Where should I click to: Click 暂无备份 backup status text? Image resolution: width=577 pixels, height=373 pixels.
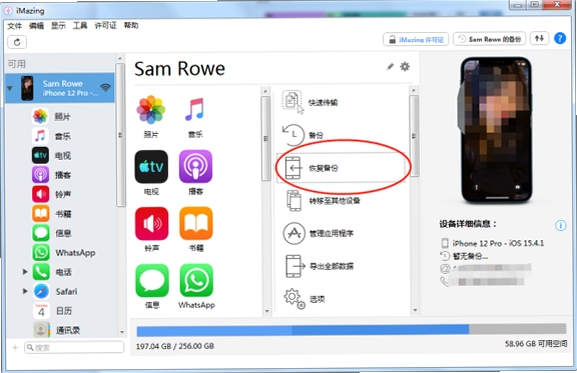pos(470,256)
